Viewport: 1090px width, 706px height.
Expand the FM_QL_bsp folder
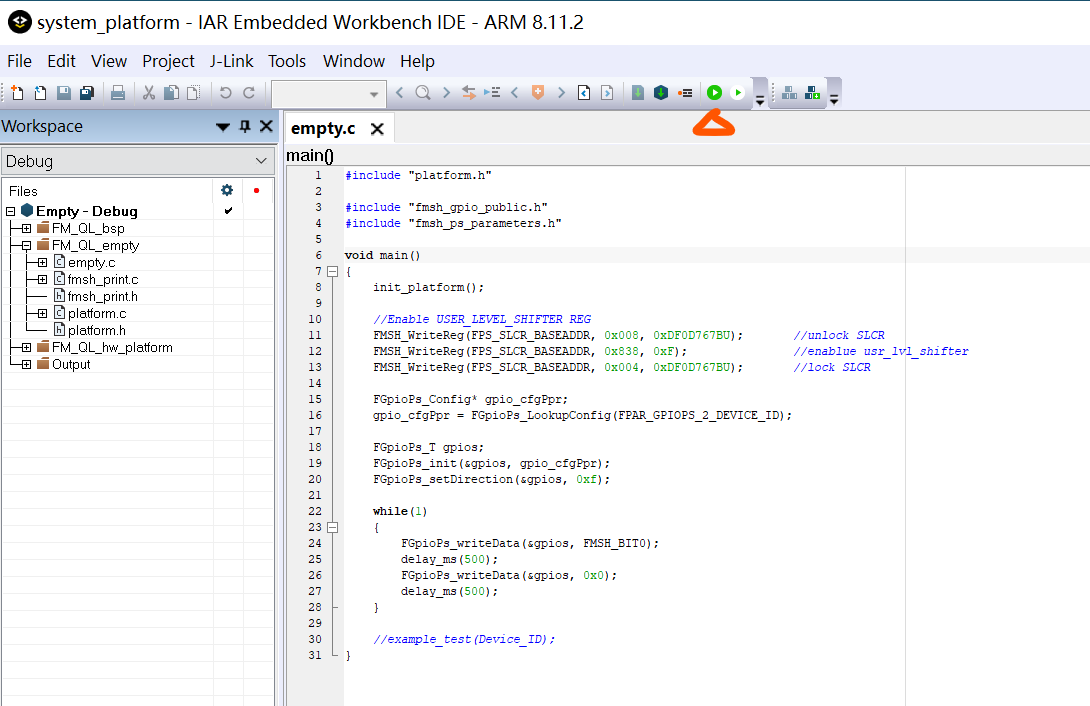click(x=26, y=228)
